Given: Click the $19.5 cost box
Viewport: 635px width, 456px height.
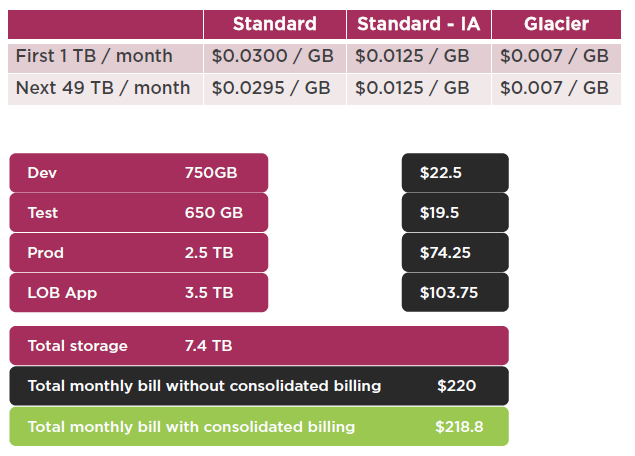Looking at the screenshot, I should point(455,212).
